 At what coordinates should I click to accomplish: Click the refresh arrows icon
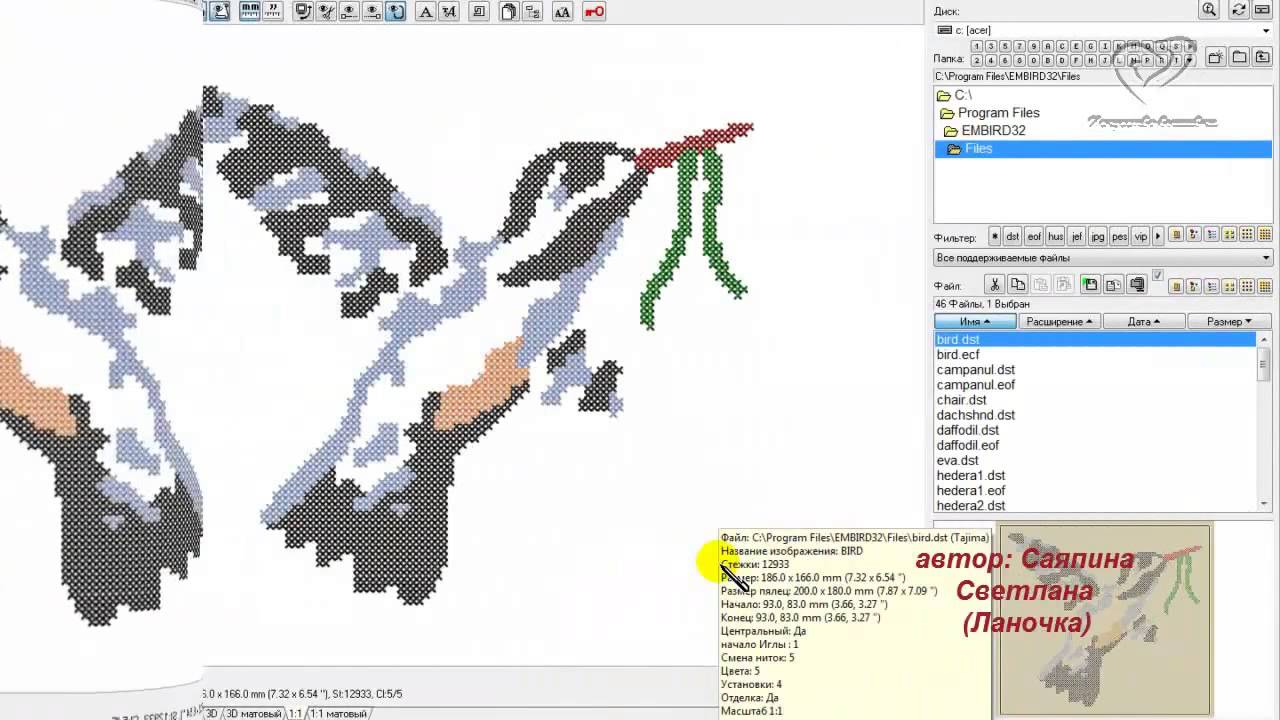[x=1239, y=10]
